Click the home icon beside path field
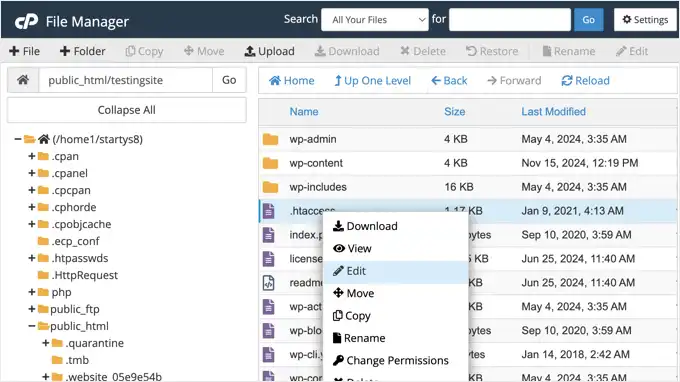 [x=23, y=80]
